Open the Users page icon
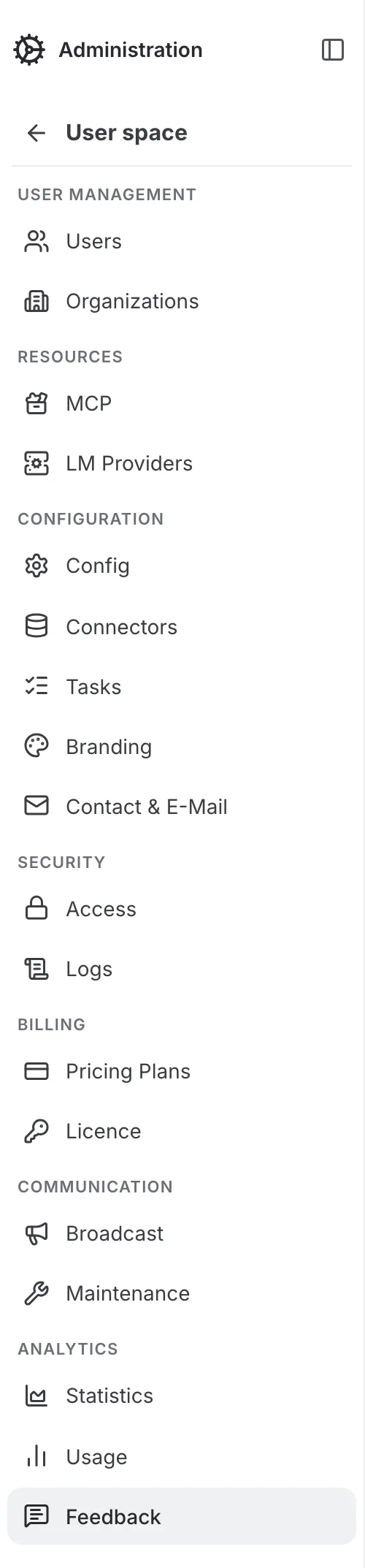Screen dimensions: 365x1568 click(x=36, y=242)
